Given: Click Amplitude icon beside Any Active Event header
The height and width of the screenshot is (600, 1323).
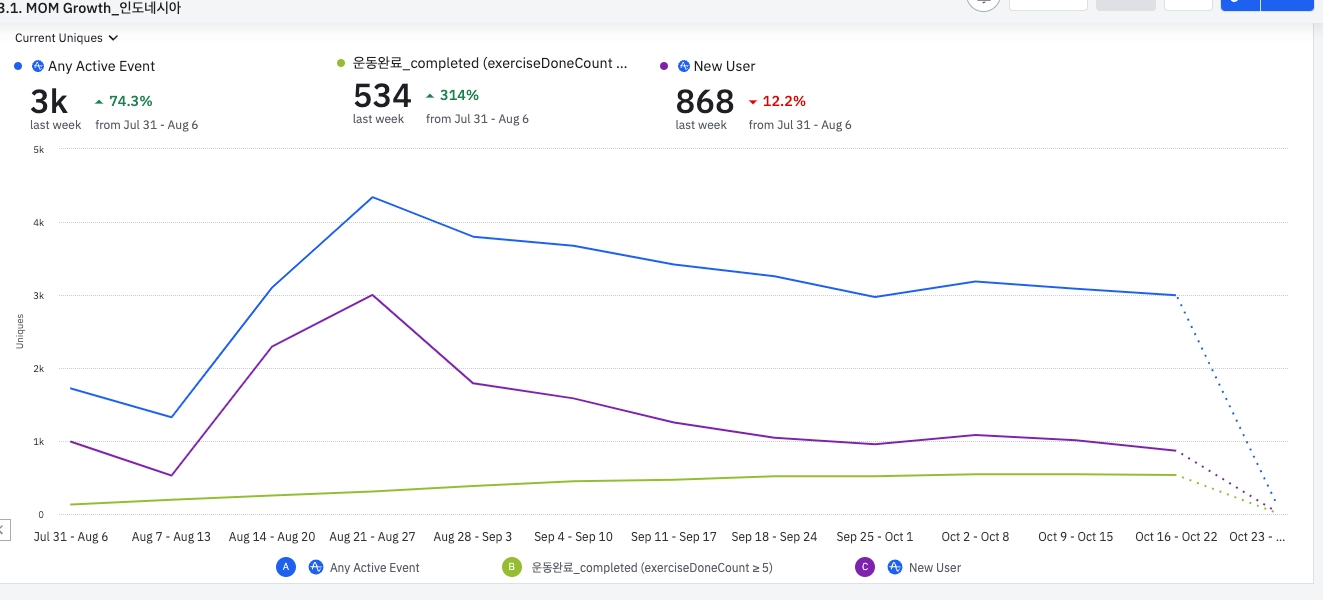Looking at the screenshot, I should pos(38,66).
